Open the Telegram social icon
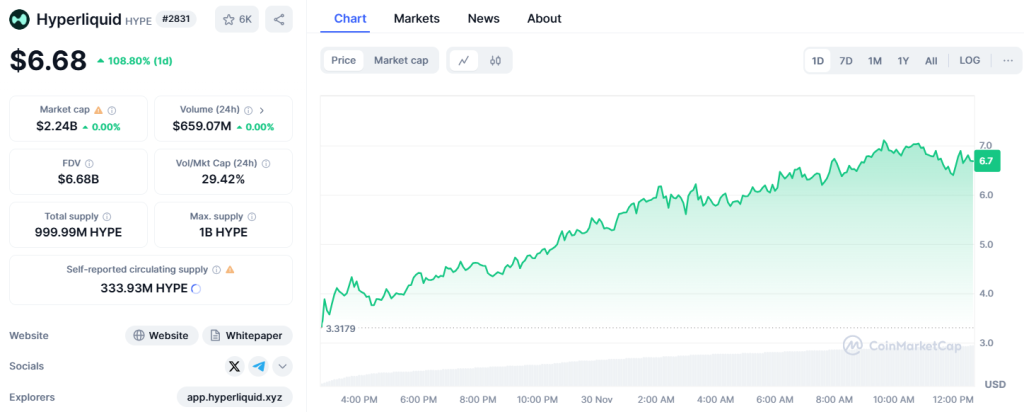Viewport: 1024px width, 412px height. click(259, 366)
